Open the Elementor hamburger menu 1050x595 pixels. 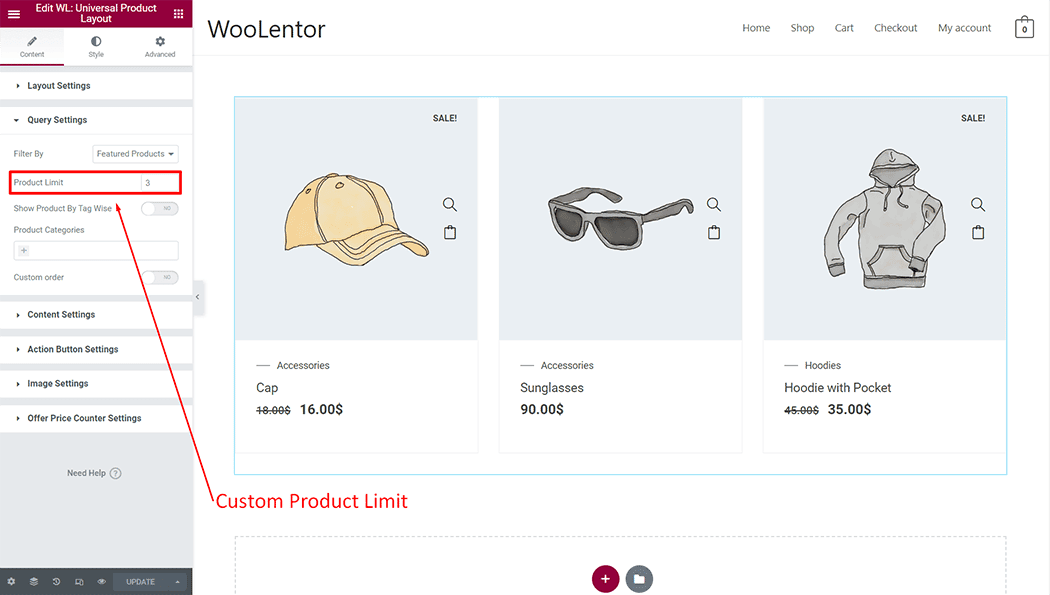pyautogui.click(x=13, y=13)
